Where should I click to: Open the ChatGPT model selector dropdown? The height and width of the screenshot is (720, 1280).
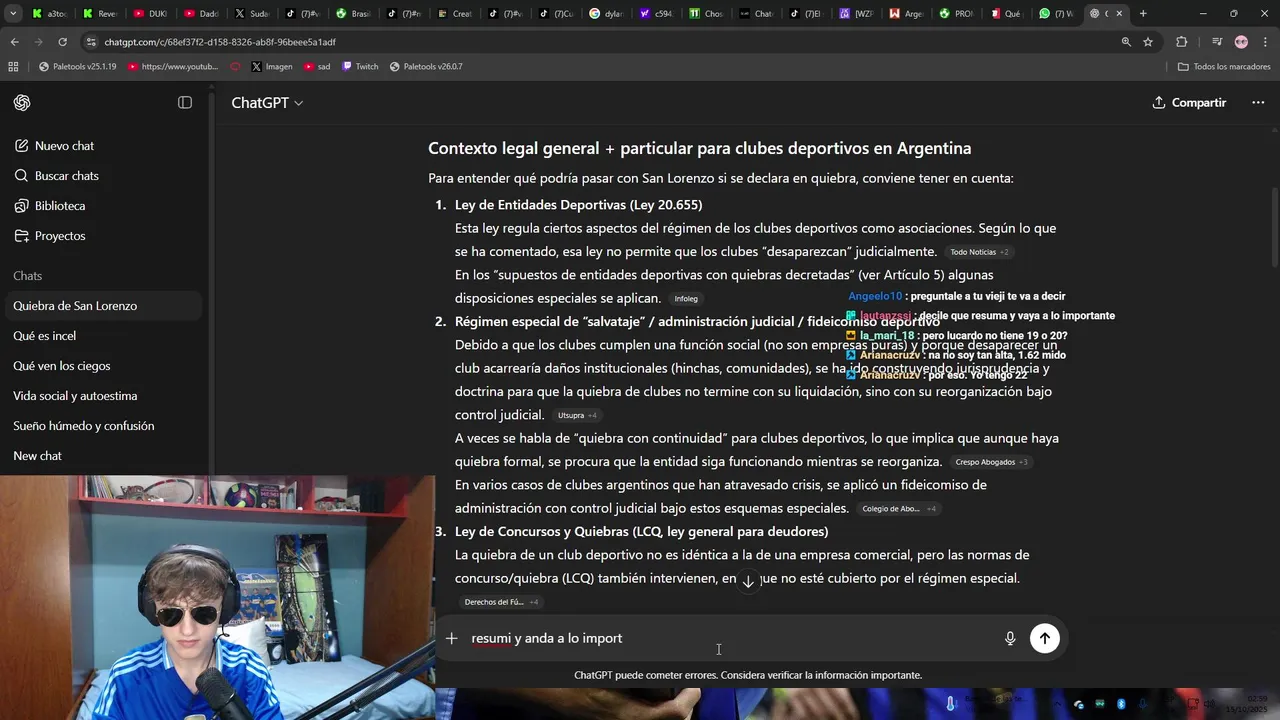(267, 103)
